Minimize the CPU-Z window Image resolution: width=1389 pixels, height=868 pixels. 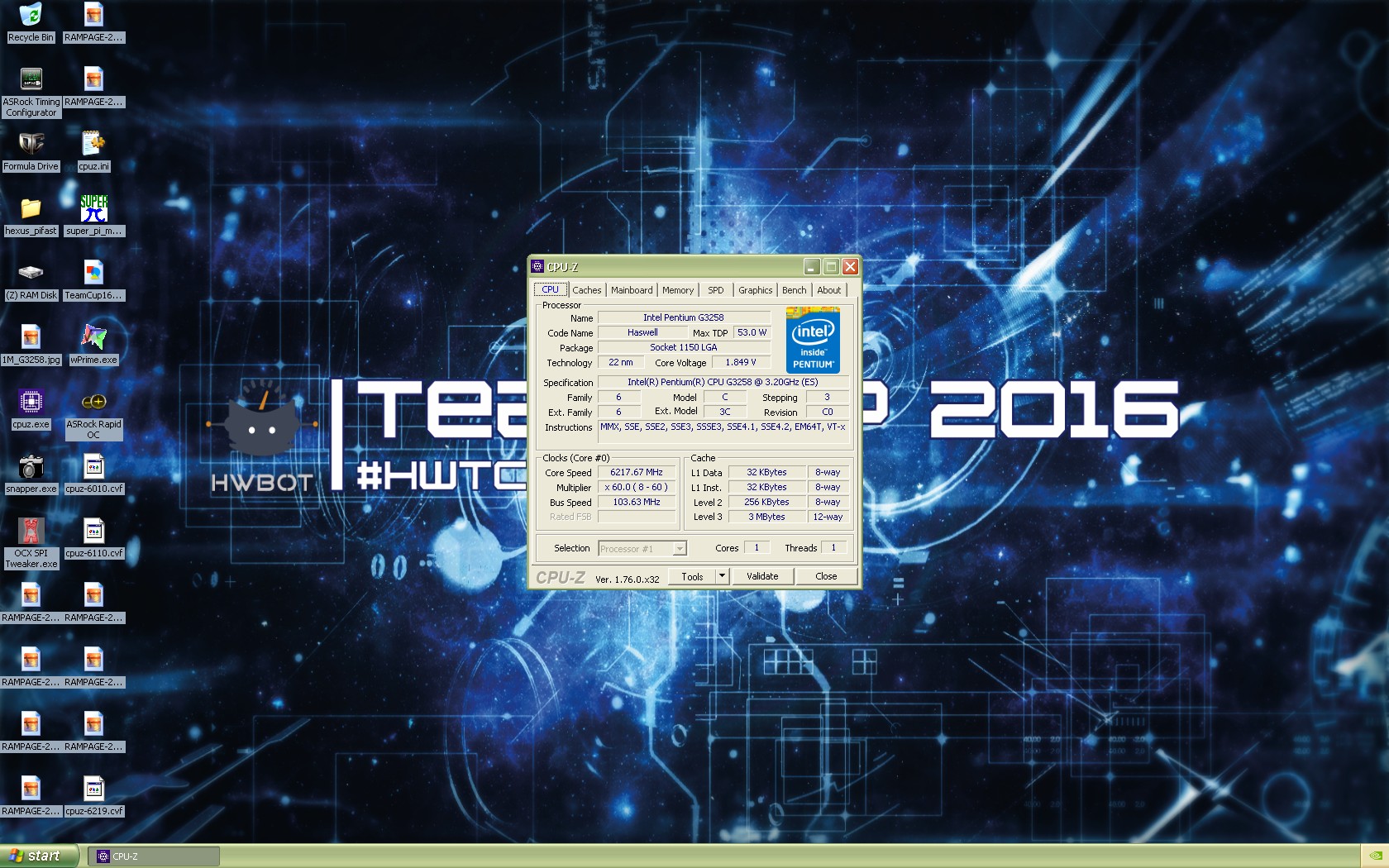point(812,266)
